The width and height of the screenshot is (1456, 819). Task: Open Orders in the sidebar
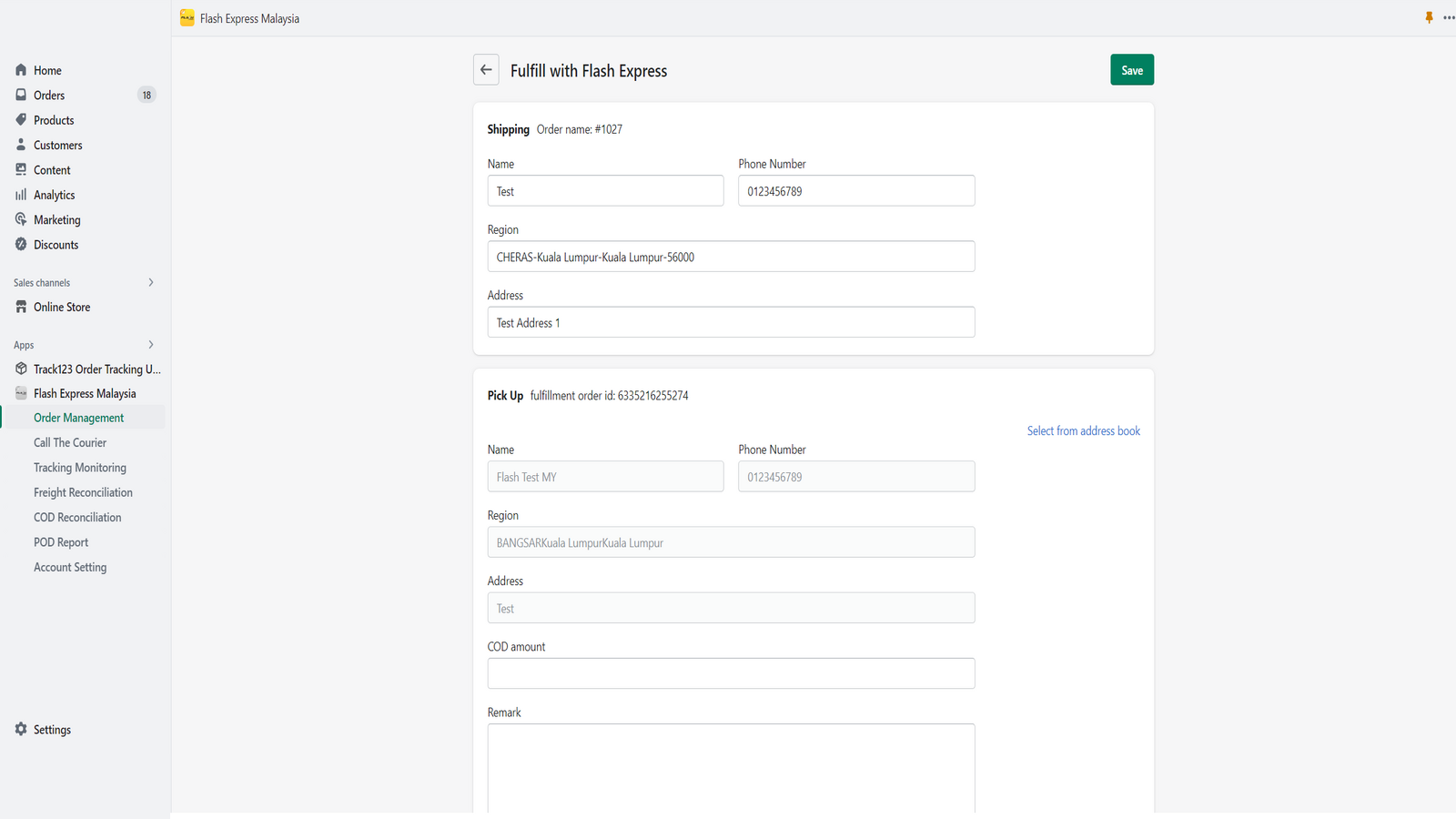pyautogui.click(x=49, y=95)
